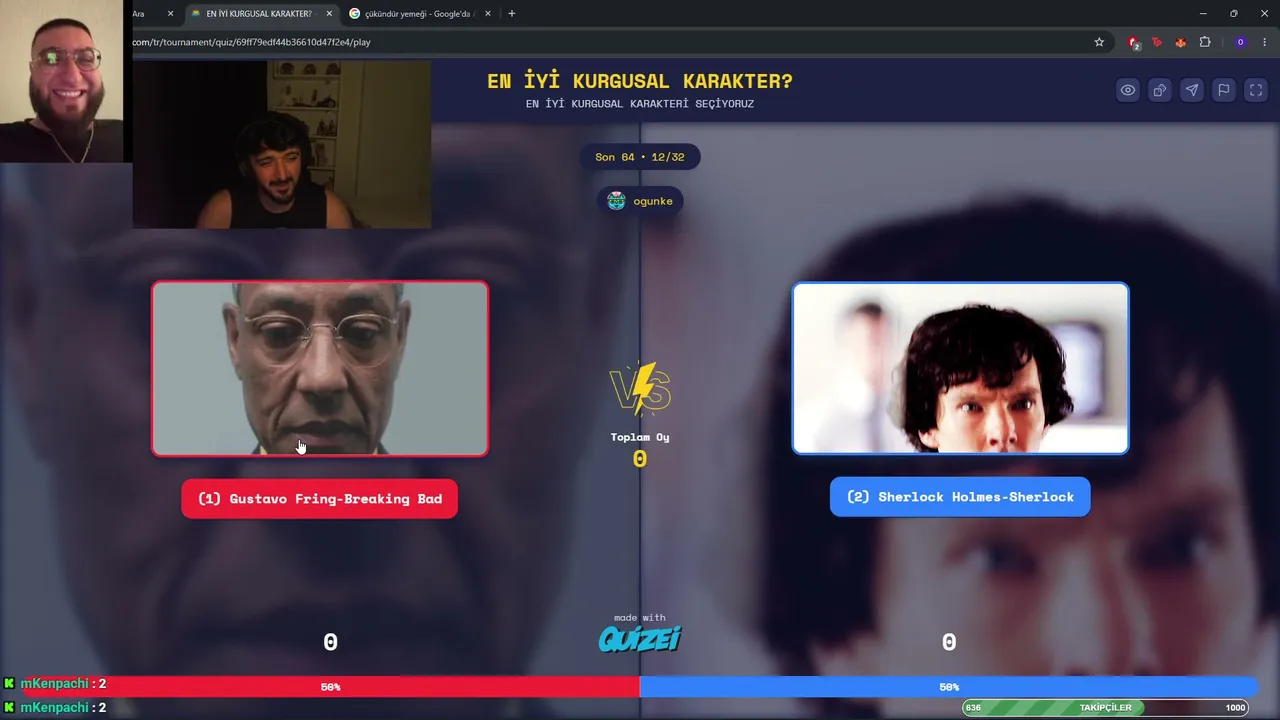Click the EN İYİ KURGUSAL KARAKTERİ SEÇİYORUZ subtitle
Screen dimensions: 1280x720
(640, 104)
